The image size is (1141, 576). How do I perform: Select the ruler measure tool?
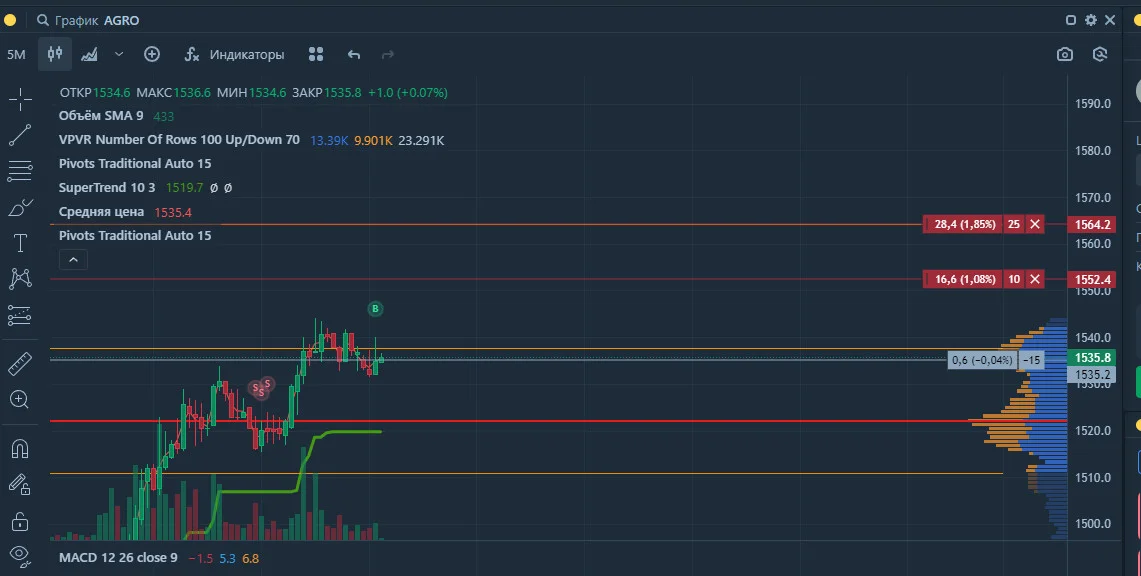click(x=20, y=364)
